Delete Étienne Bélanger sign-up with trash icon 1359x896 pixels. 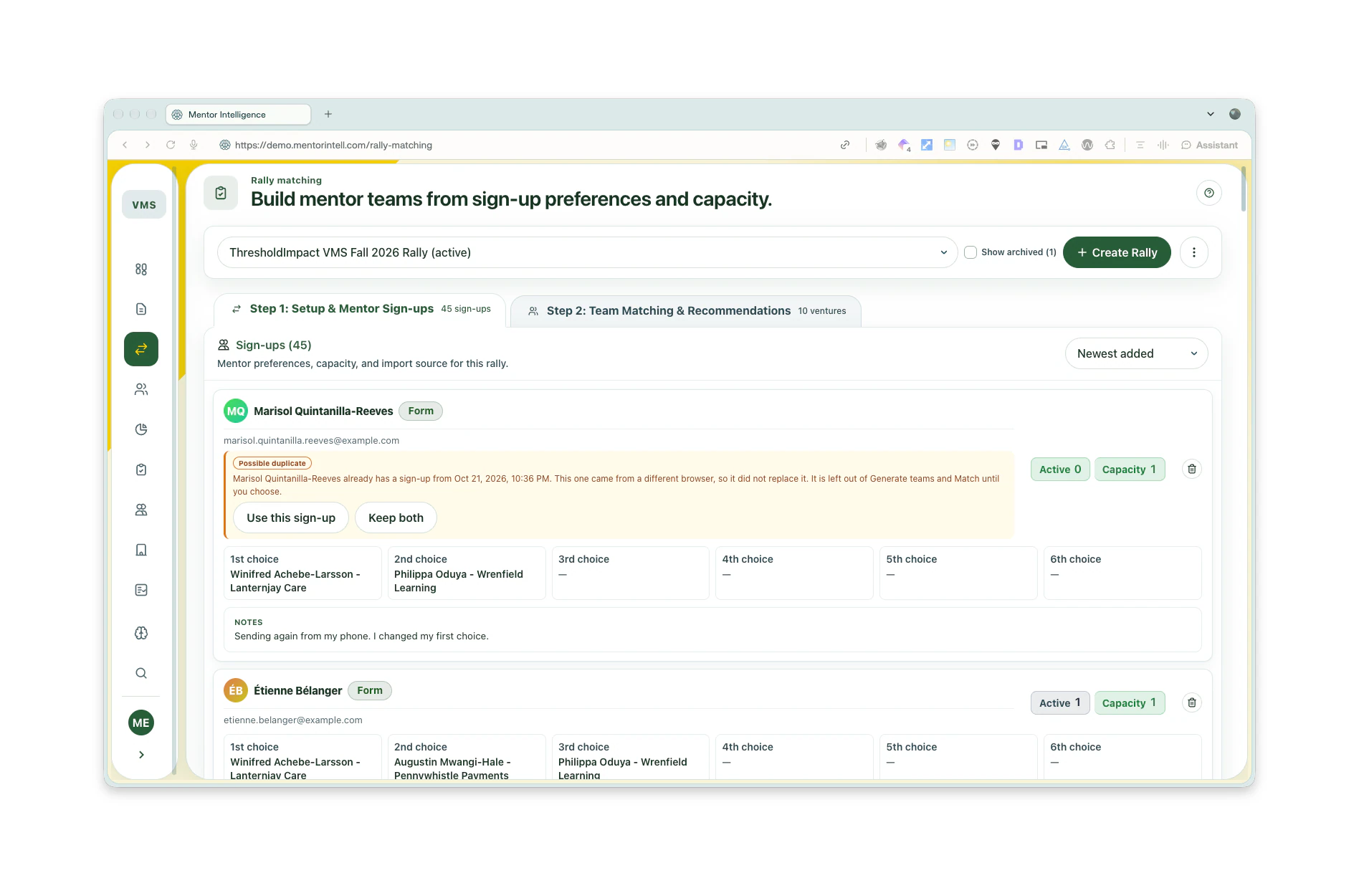pos(1192,702)
